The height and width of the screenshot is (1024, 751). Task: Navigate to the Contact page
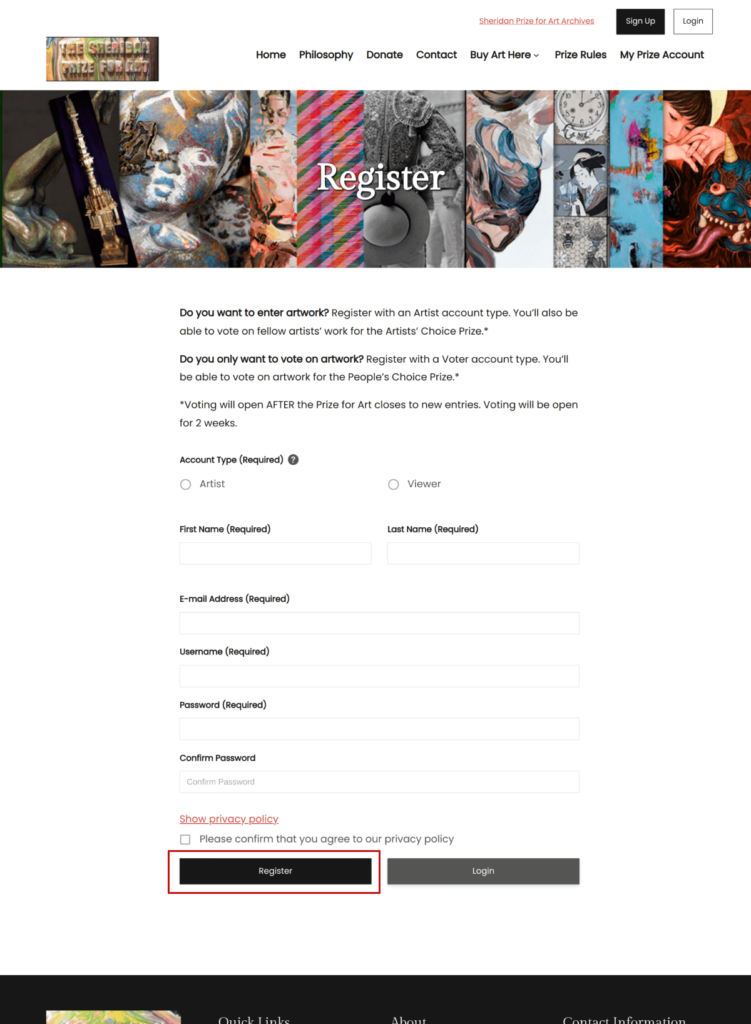(x=436, y=55)
